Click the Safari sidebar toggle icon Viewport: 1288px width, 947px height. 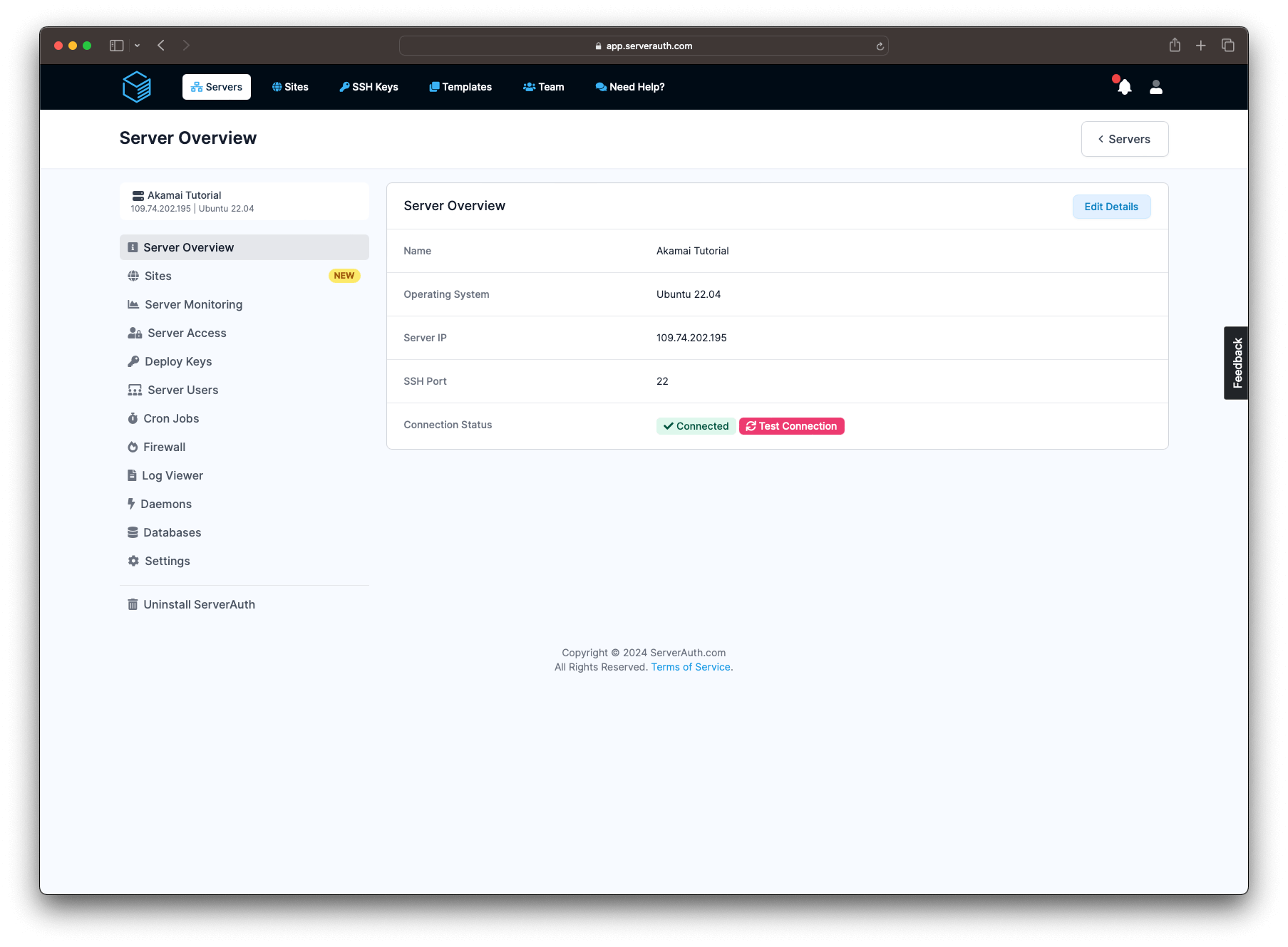point(117,46)
